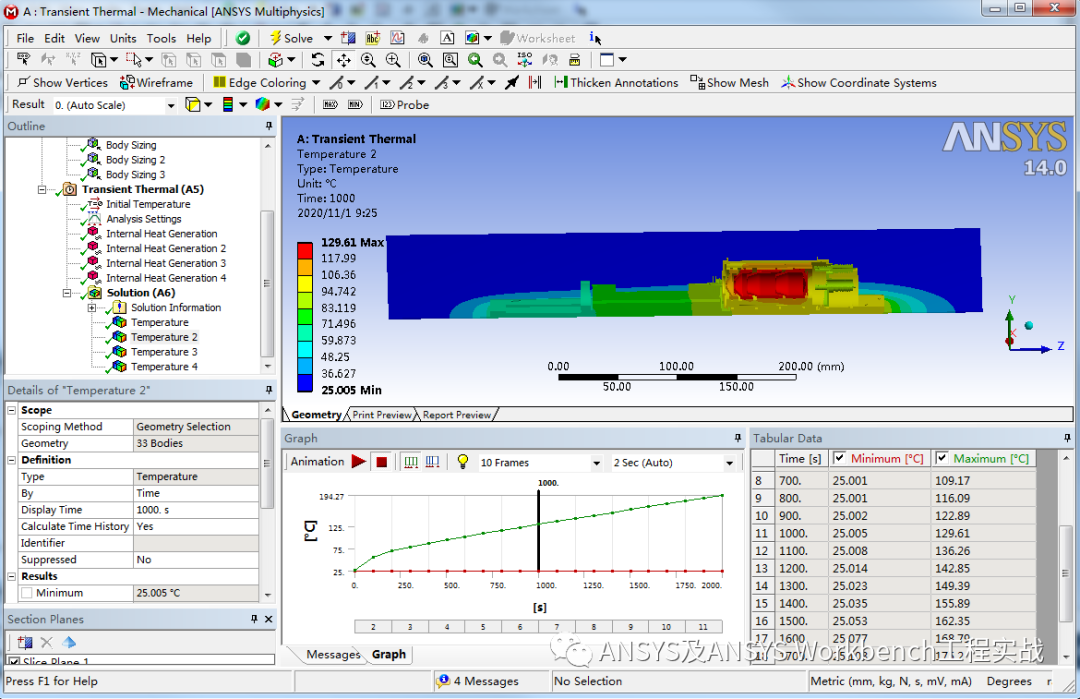This screenshot has height=699, width=1080.
Task: Open the Tools menu
Action: click(161, 39)
